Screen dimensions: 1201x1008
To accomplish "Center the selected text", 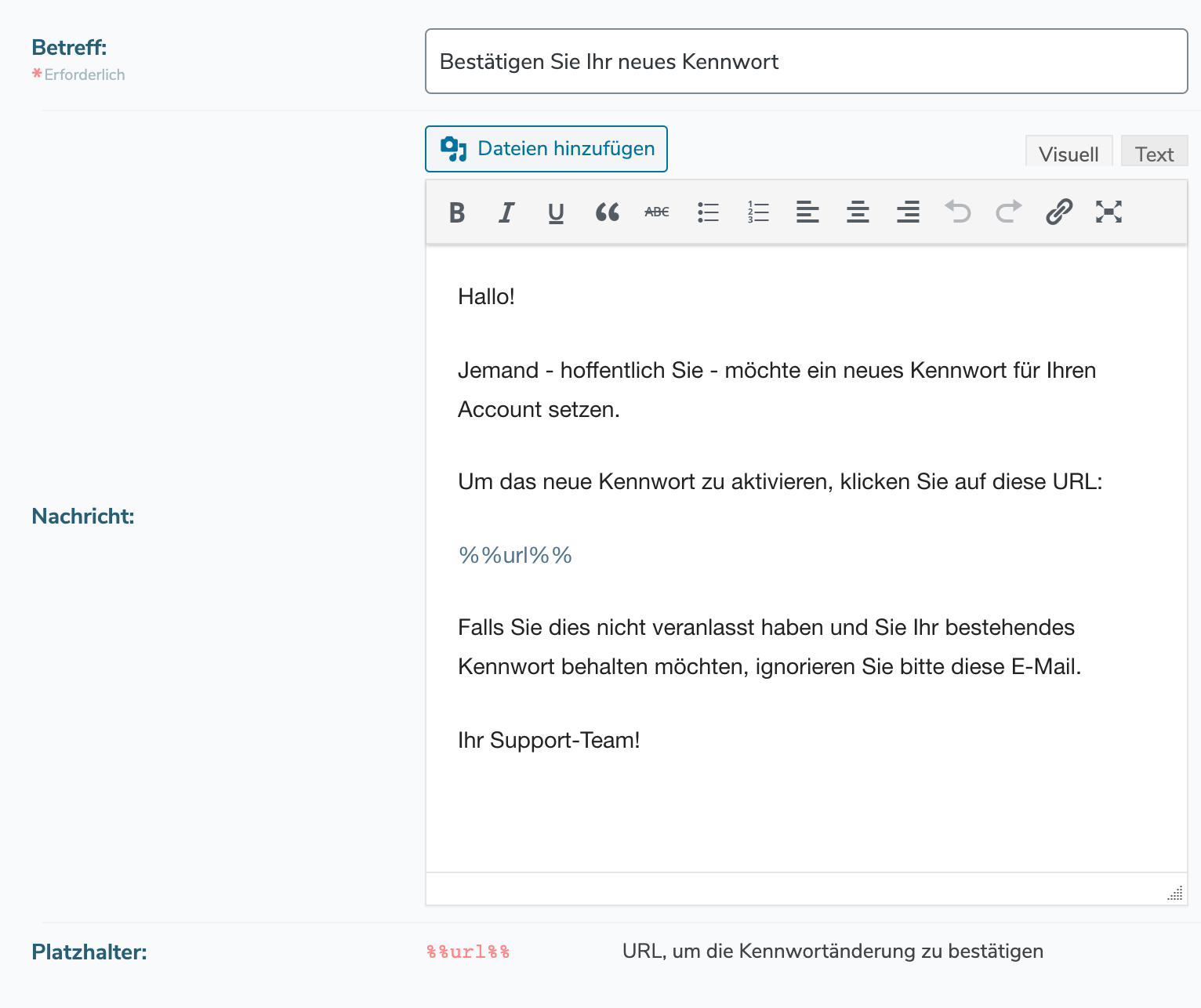I will 858,212.
